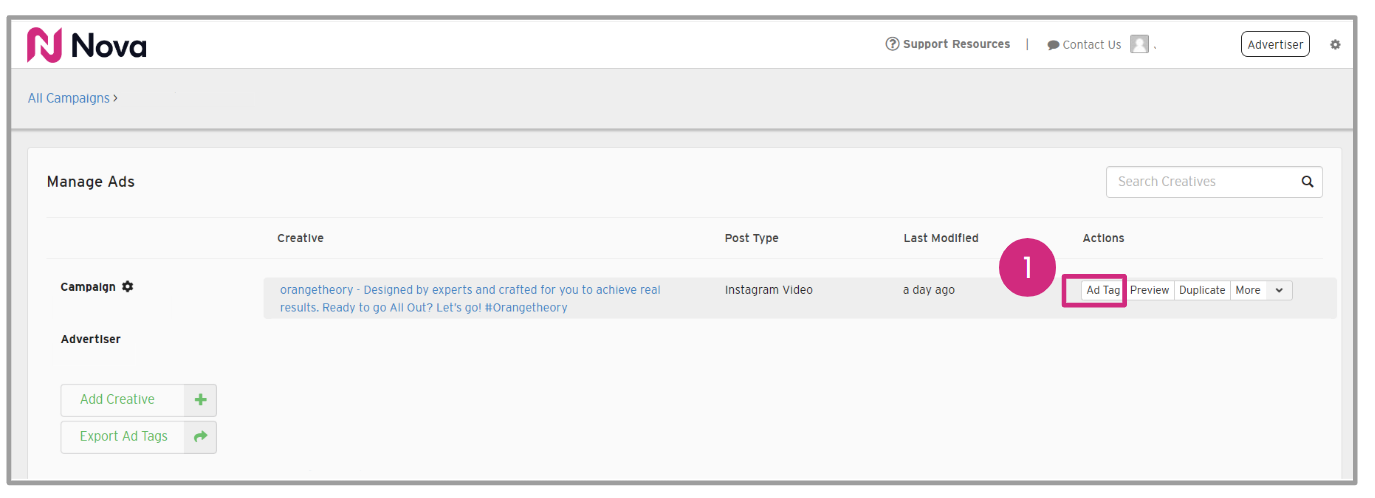1375x498 pixels.
Task: Open the Advertiser selector in header
Action: pyautogui.click(x=1275, y=44)
